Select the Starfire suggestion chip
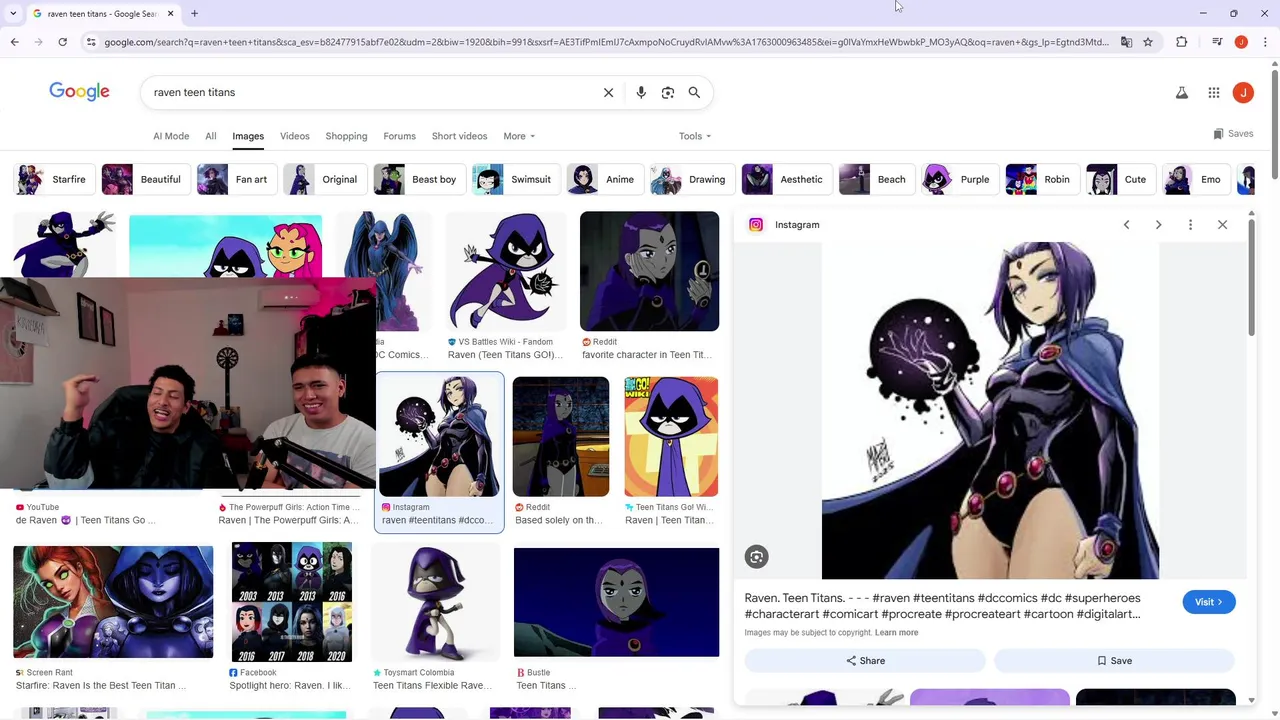The height and width of the screenshot is (720, 1280). coord(53,179)
